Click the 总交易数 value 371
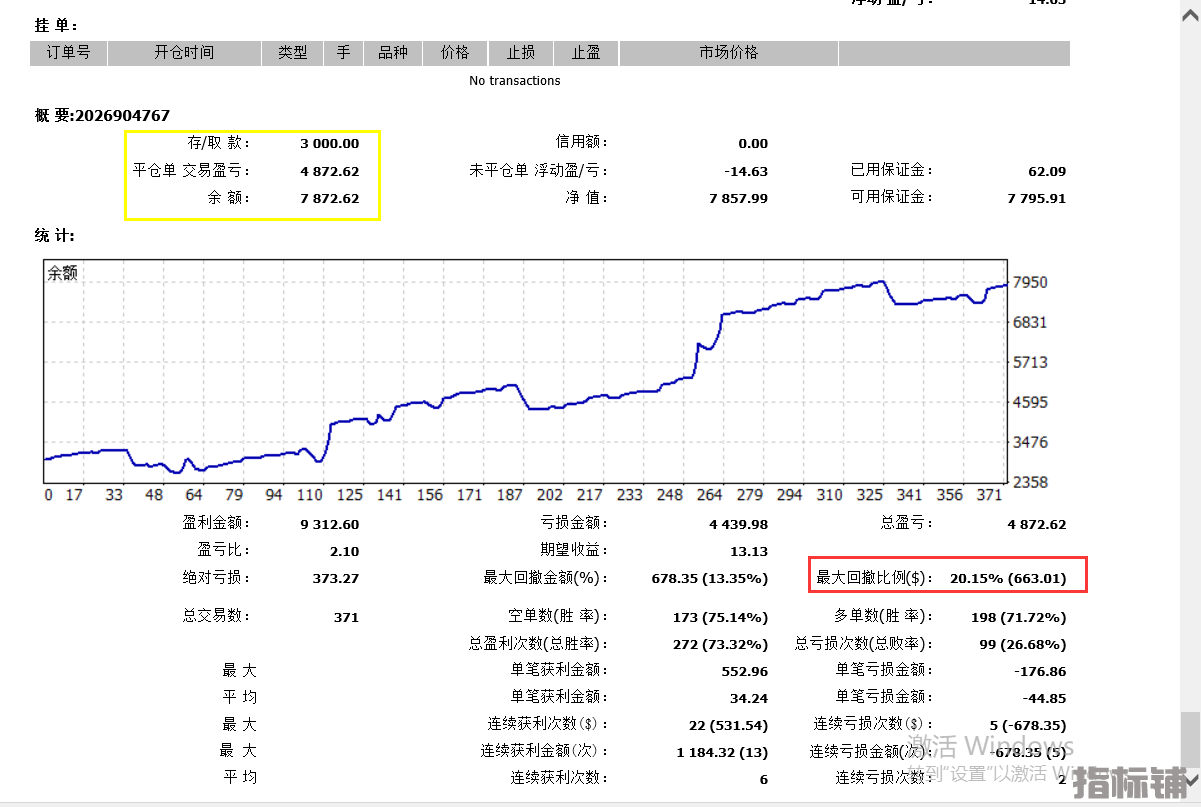Image resolution: width=1201 pixels, height=807 pixels. [x=346, y=617]
